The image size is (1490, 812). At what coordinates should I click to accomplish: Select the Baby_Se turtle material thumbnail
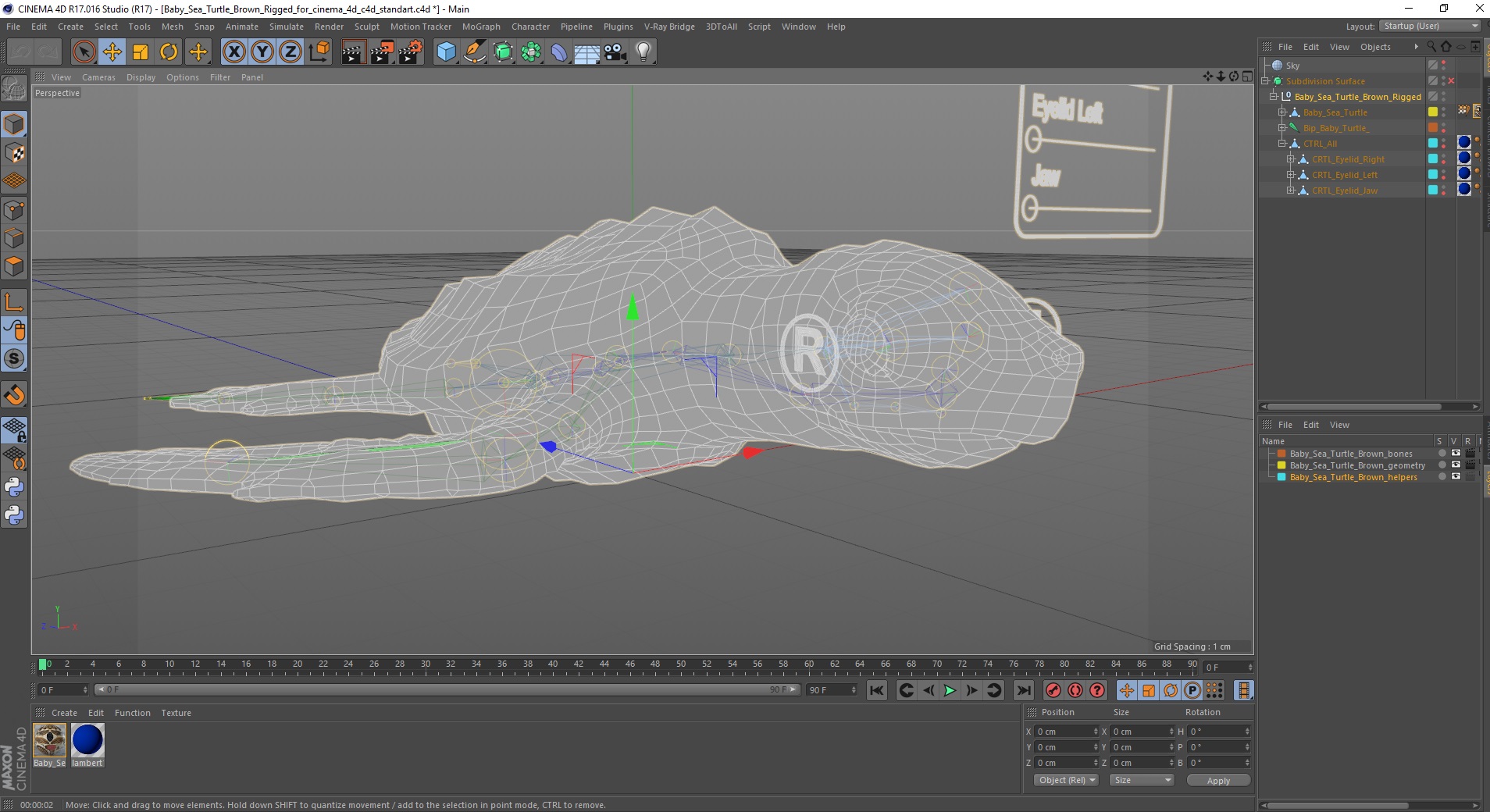click(49, 740)
